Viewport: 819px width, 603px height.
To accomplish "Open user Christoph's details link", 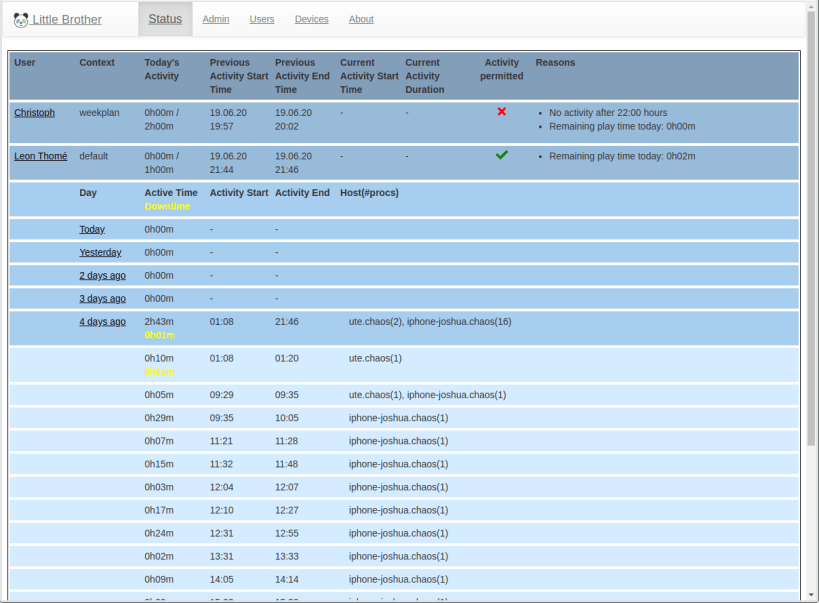I will tap(34, 113).
